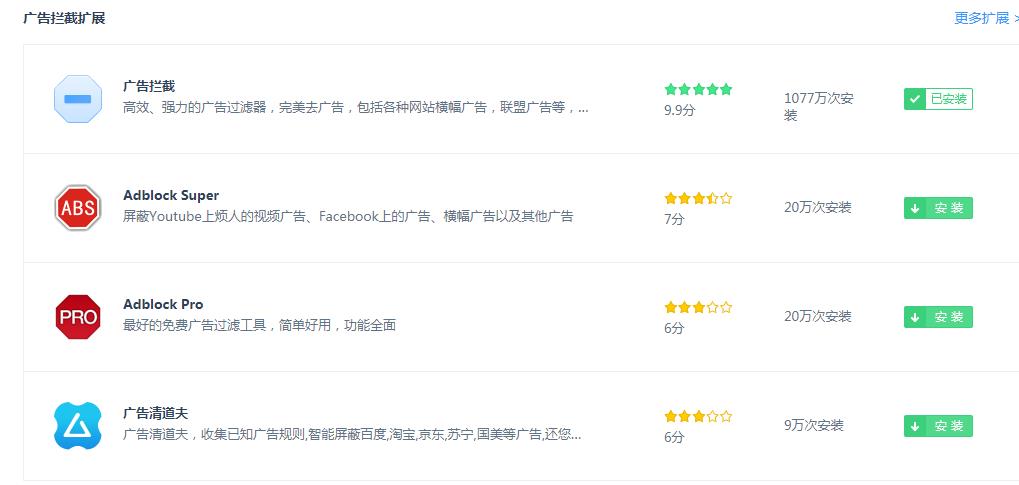Install the Adblock Super extension

[x=938, y=208]
